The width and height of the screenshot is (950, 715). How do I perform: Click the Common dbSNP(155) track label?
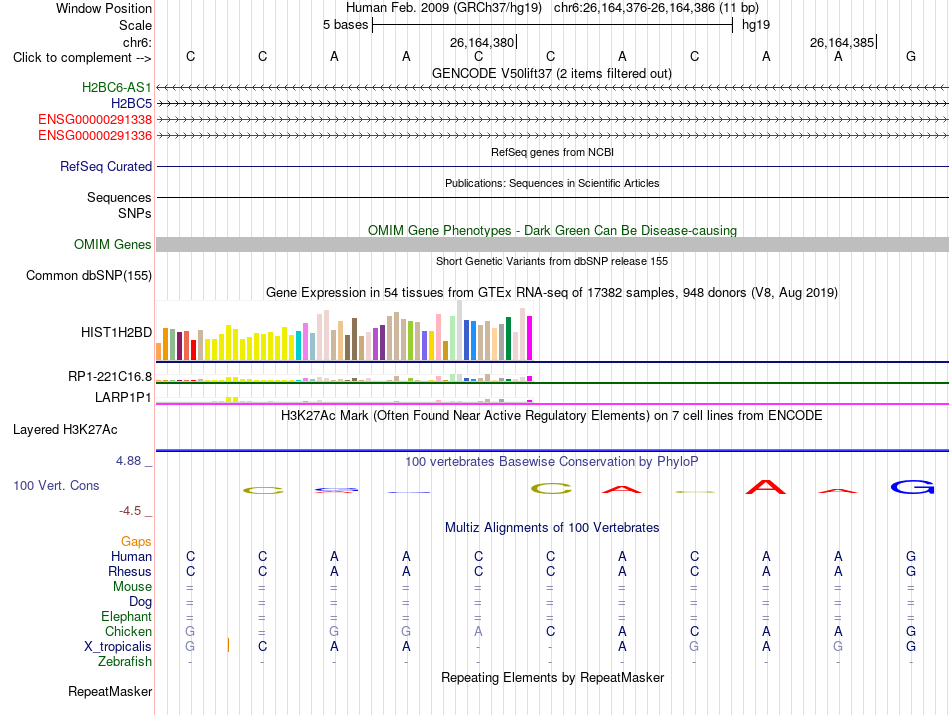88,275
